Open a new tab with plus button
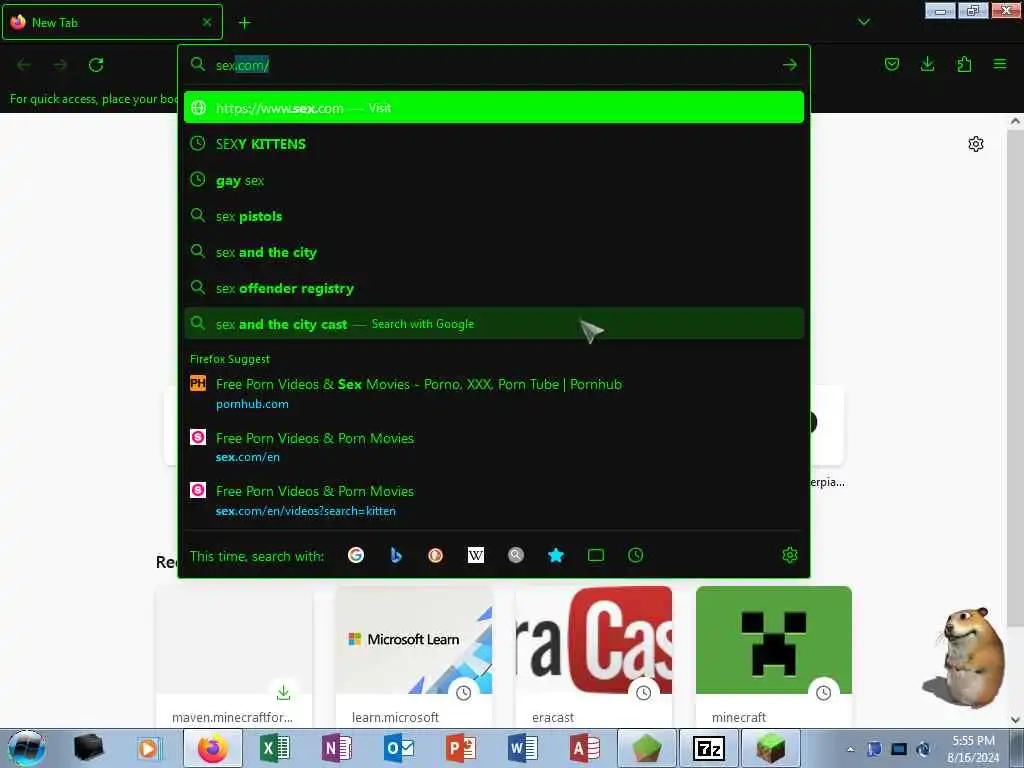Image resolution: width=1024 pixels, height=768 pixels. pyautogui.click(x=244, y=23)
